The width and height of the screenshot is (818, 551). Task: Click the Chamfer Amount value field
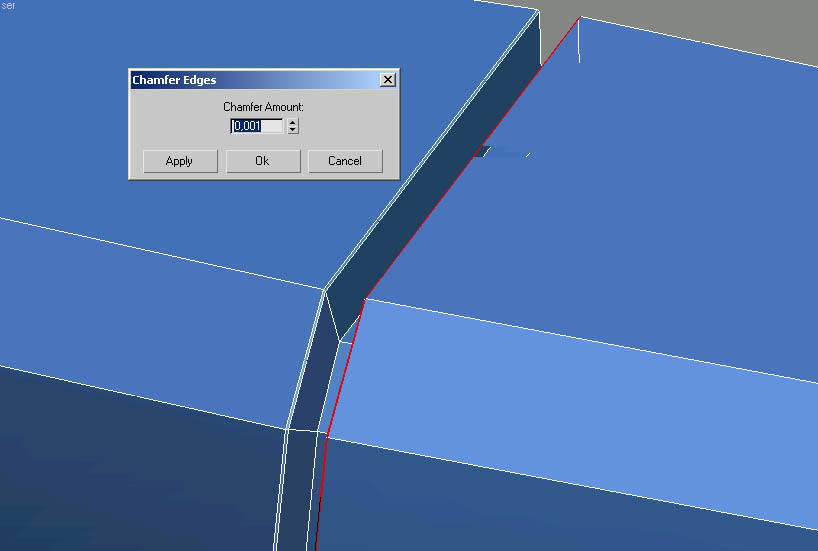point(257,126)
